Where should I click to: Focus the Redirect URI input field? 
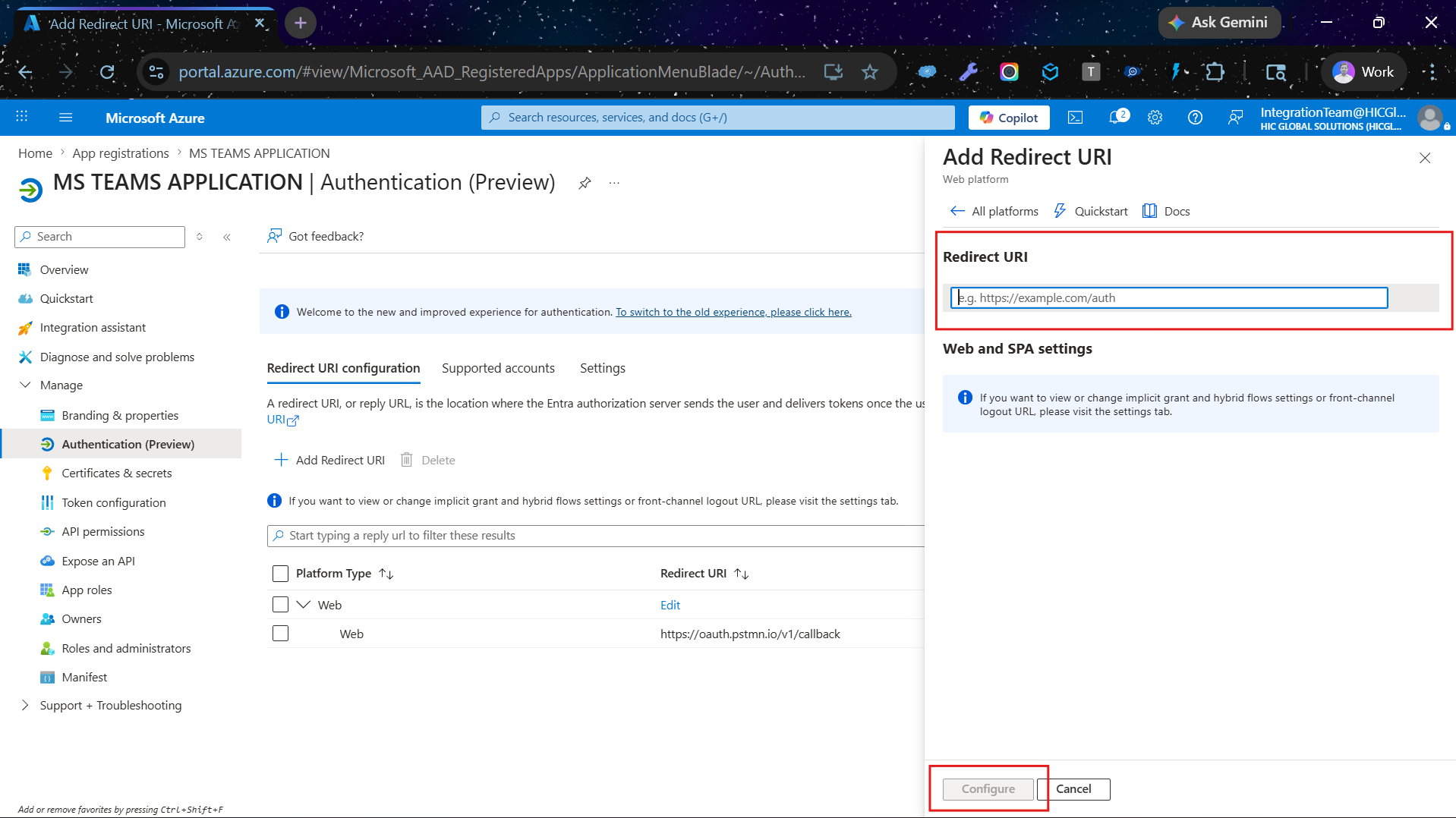coord(1169,297)
